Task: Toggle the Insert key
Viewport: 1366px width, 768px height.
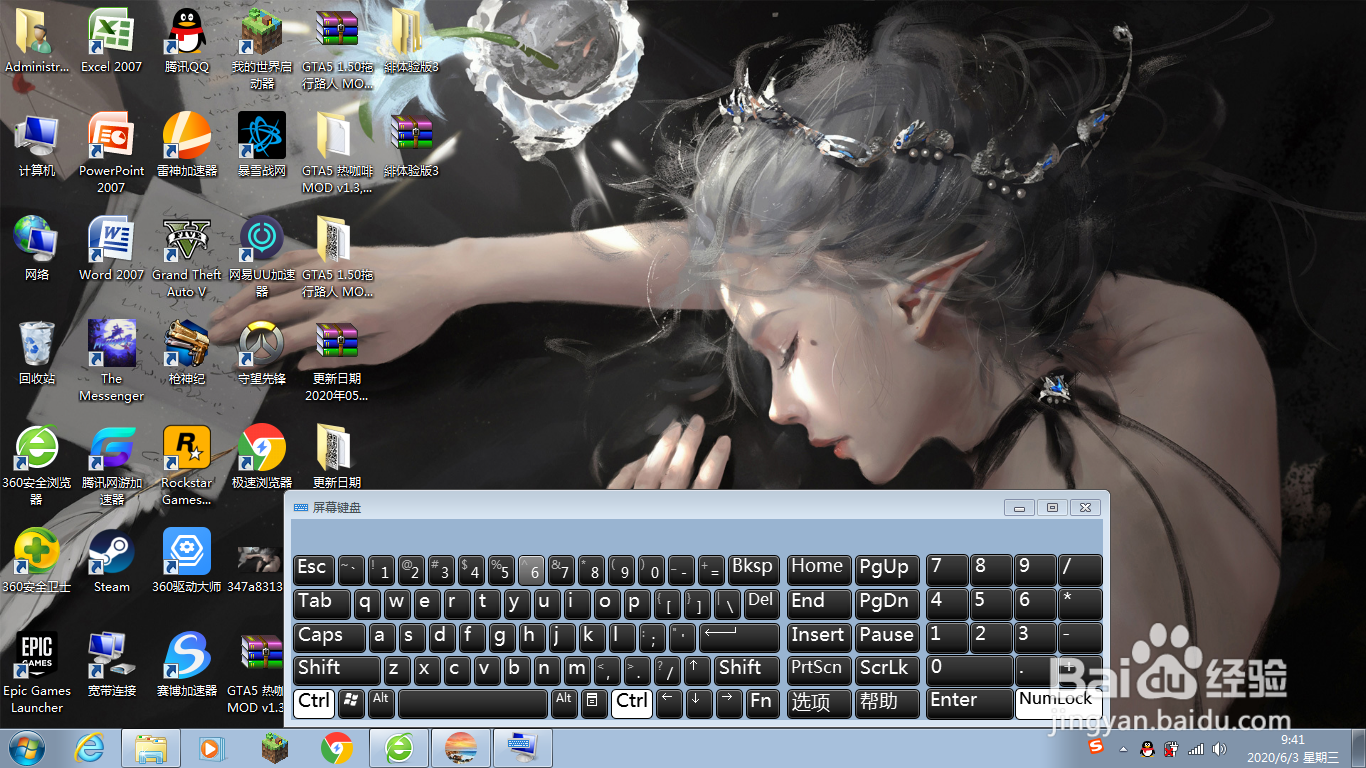Action: [x=819, y=636]
